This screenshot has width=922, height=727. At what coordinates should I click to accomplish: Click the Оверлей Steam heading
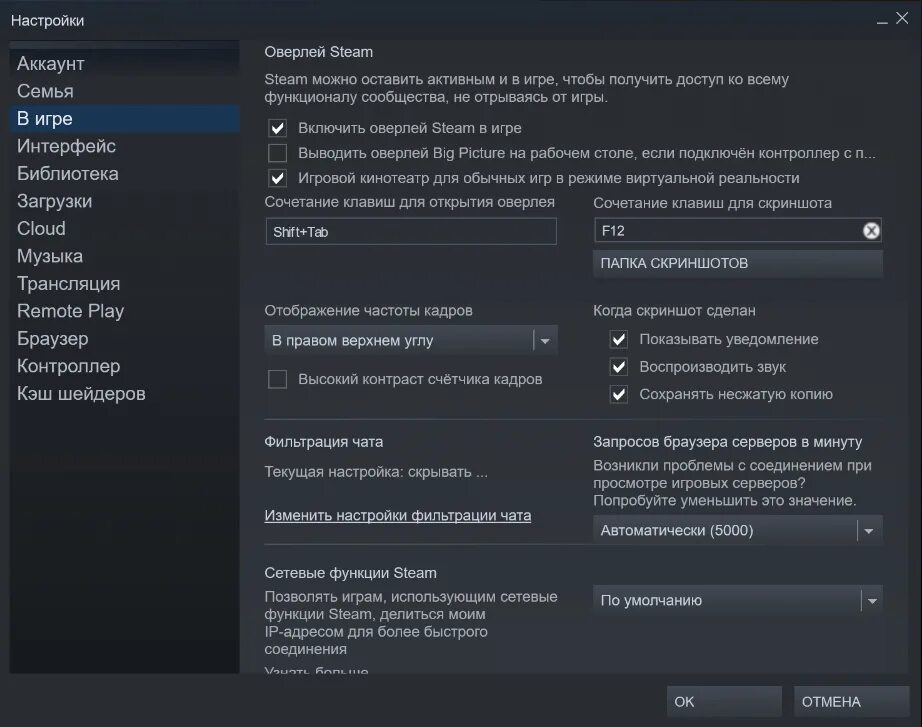point(318,52)
